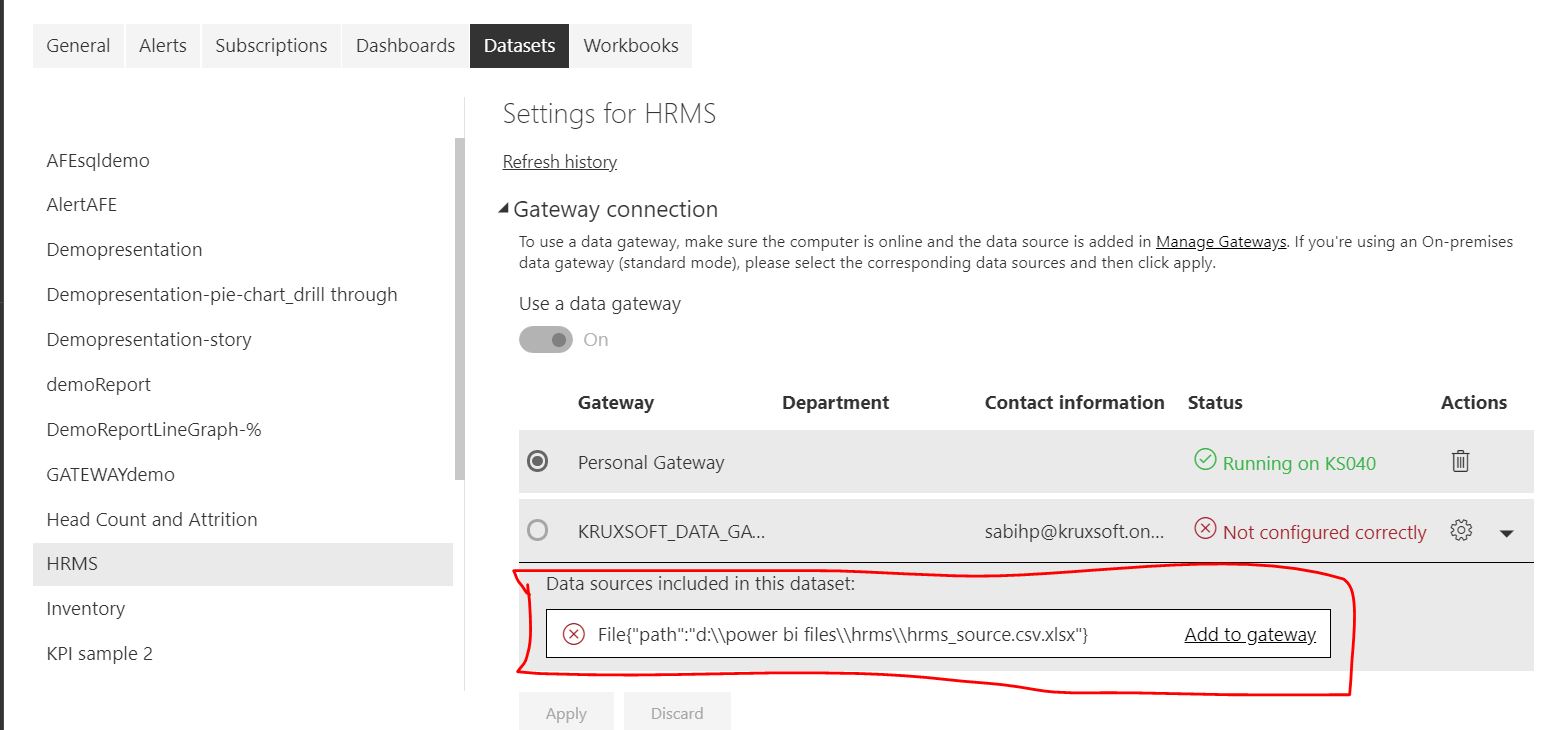
Task: Toggle the Use a data gateway switch
Action: point(545,340)
